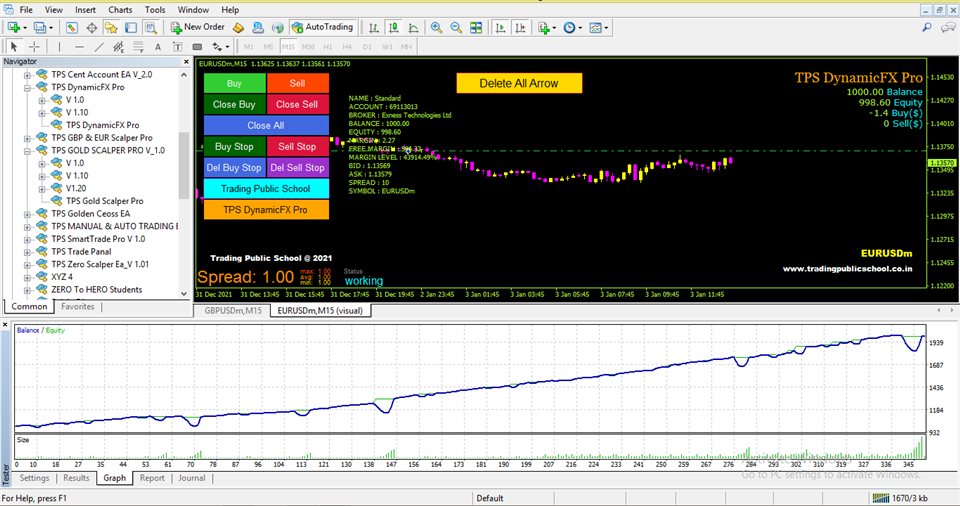Expand the TPS Cent Account EA V_2.0 node
This screenshot has height=506, width=960.
(x=27, y=75)
